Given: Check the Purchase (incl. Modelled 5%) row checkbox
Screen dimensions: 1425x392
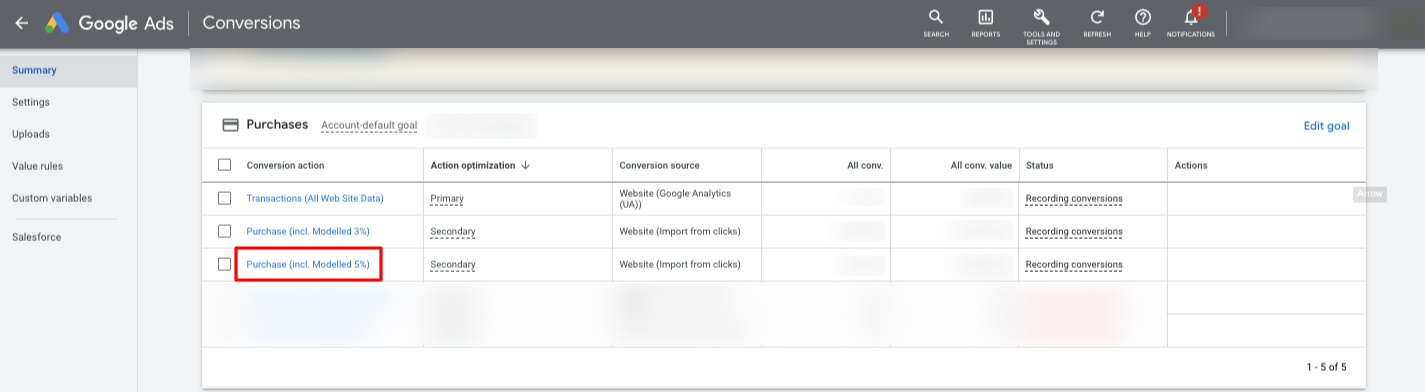Looking at the screenshot, I should click(224, 264).
